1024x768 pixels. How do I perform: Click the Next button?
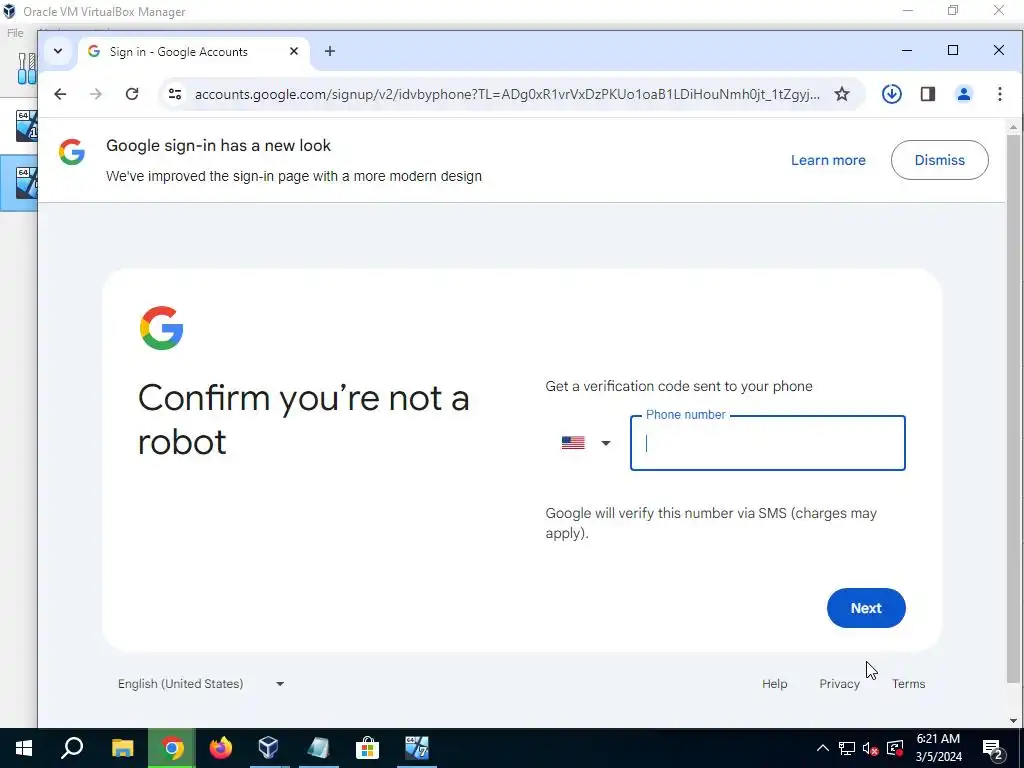tap(866, 608)
